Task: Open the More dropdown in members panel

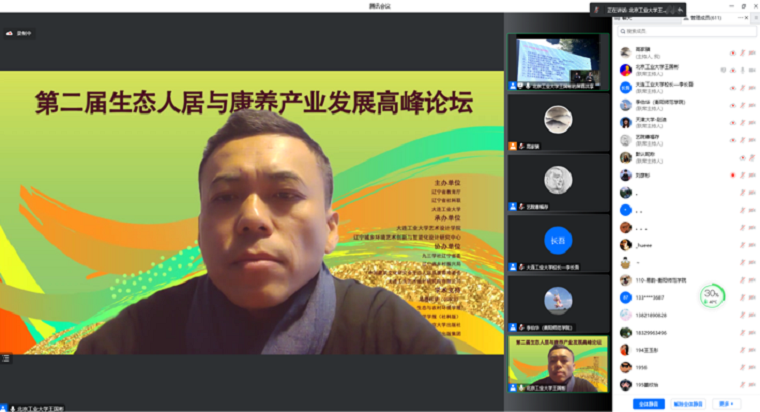Action: 726,403
